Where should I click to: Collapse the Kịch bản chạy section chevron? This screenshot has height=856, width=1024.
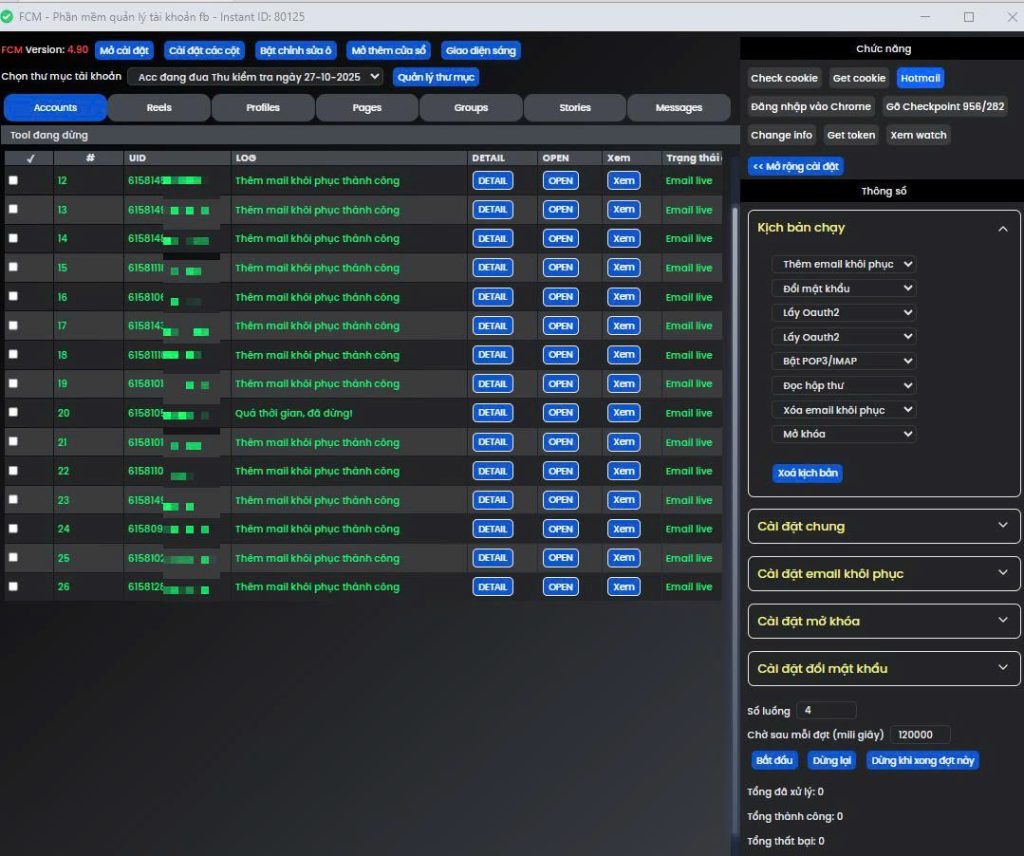(1002, 228)
